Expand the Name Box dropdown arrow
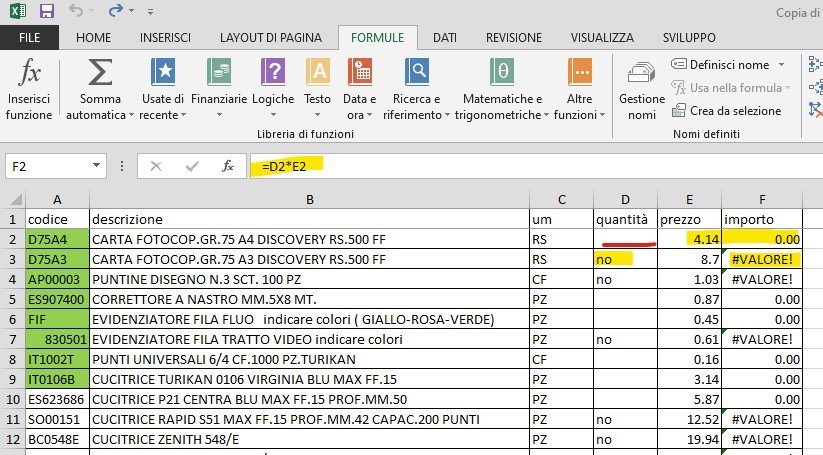The width and height of the screenshot is (823, 455). click(x=97, y=166)
